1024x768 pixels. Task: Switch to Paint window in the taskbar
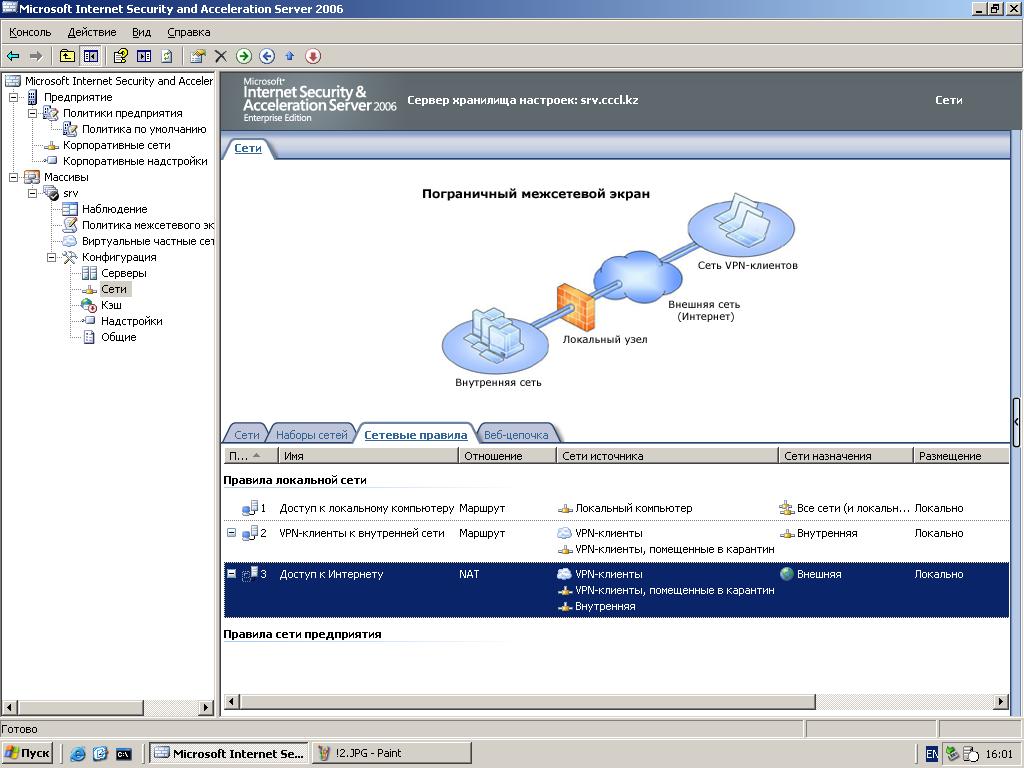390,754
